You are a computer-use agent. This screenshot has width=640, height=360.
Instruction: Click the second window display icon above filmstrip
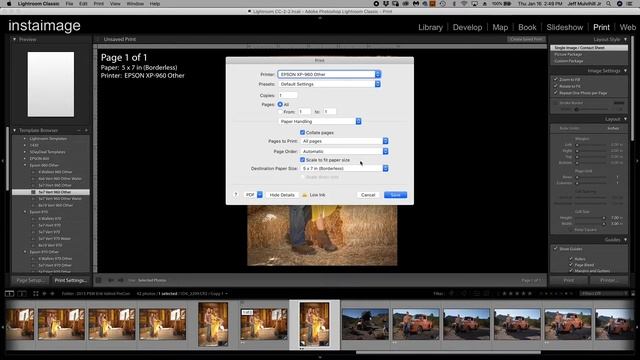[22, 293]
